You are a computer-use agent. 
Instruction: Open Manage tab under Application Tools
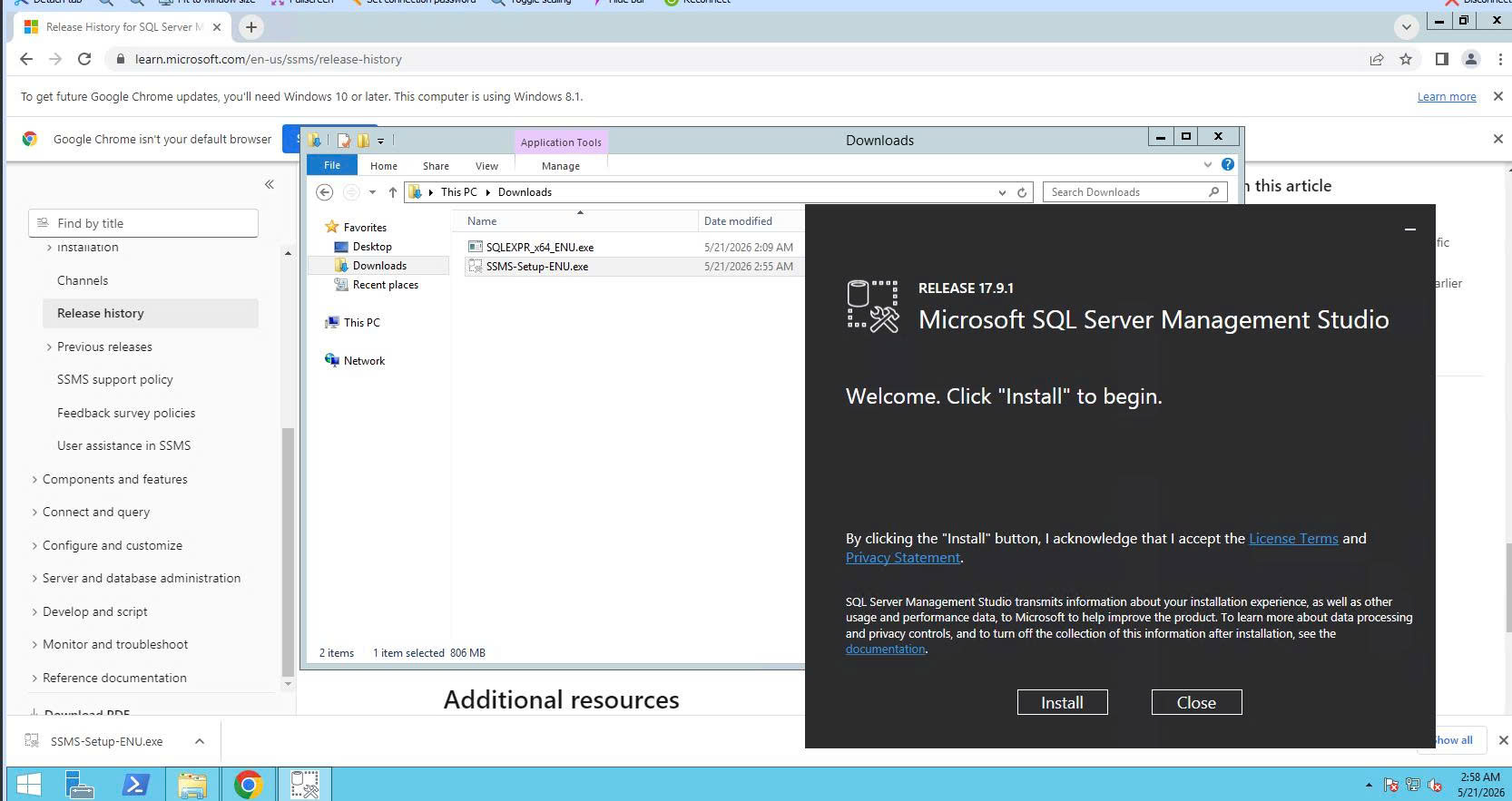pyautogui.click(x=560, y=166)
